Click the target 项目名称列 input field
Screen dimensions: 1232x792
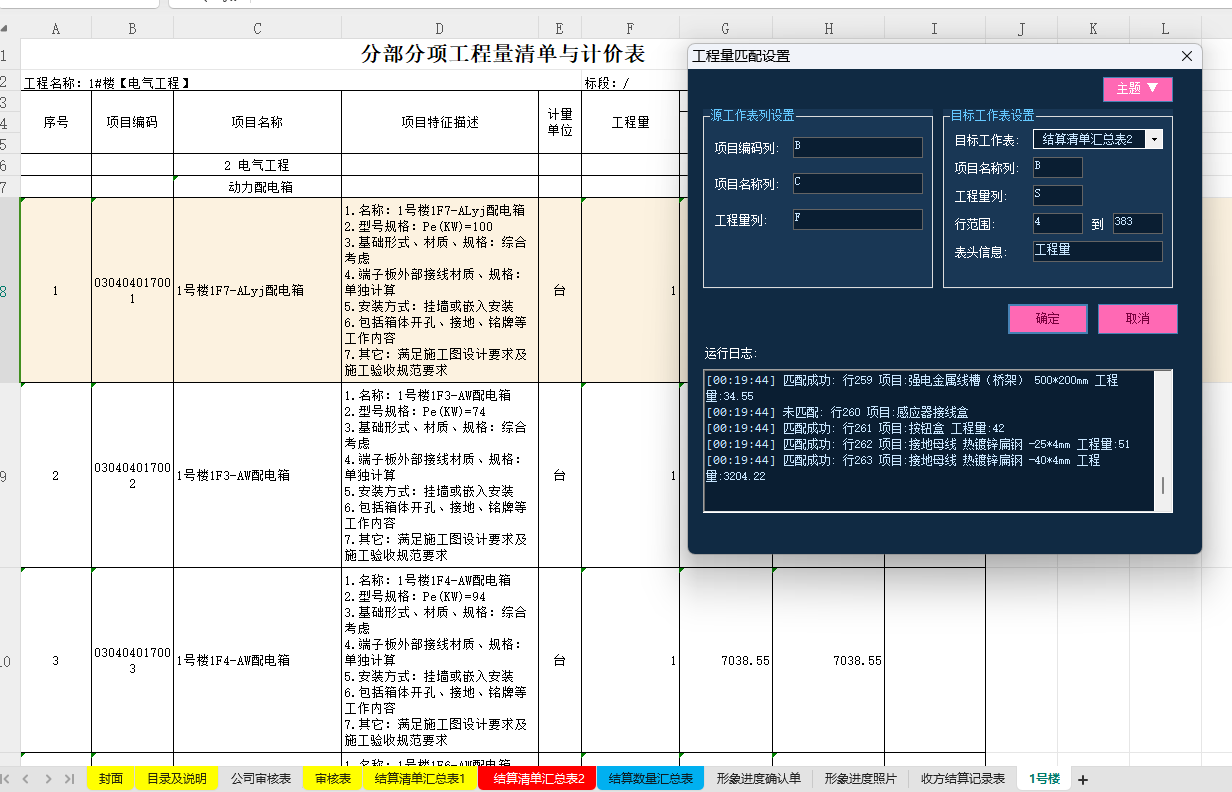click(1057, 167)
